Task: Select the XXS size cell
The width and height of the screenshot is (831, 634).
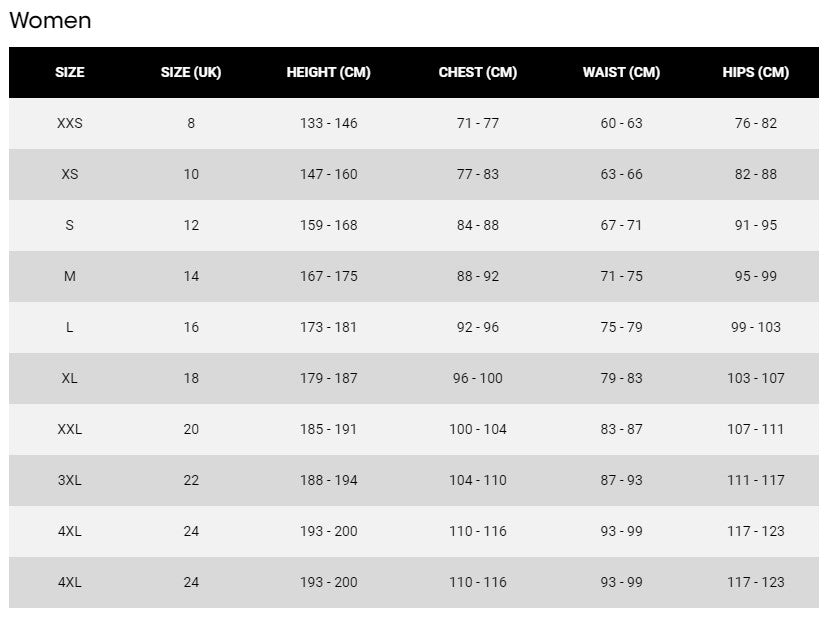Action: pos(70,123)
